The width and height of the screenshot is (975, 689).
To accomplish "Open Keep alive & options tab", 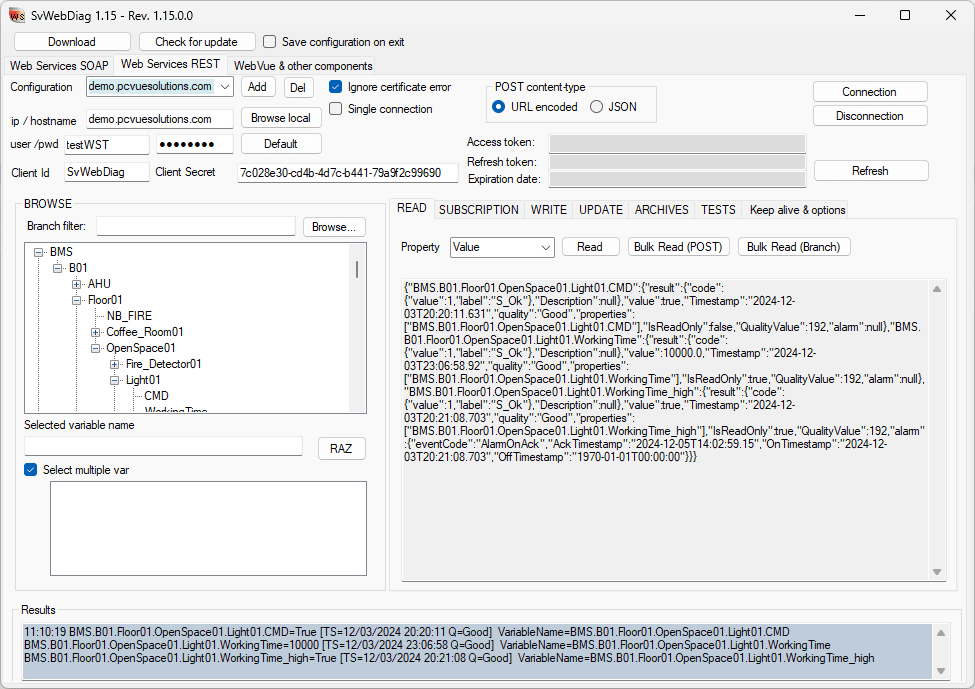I will [797, 210].
